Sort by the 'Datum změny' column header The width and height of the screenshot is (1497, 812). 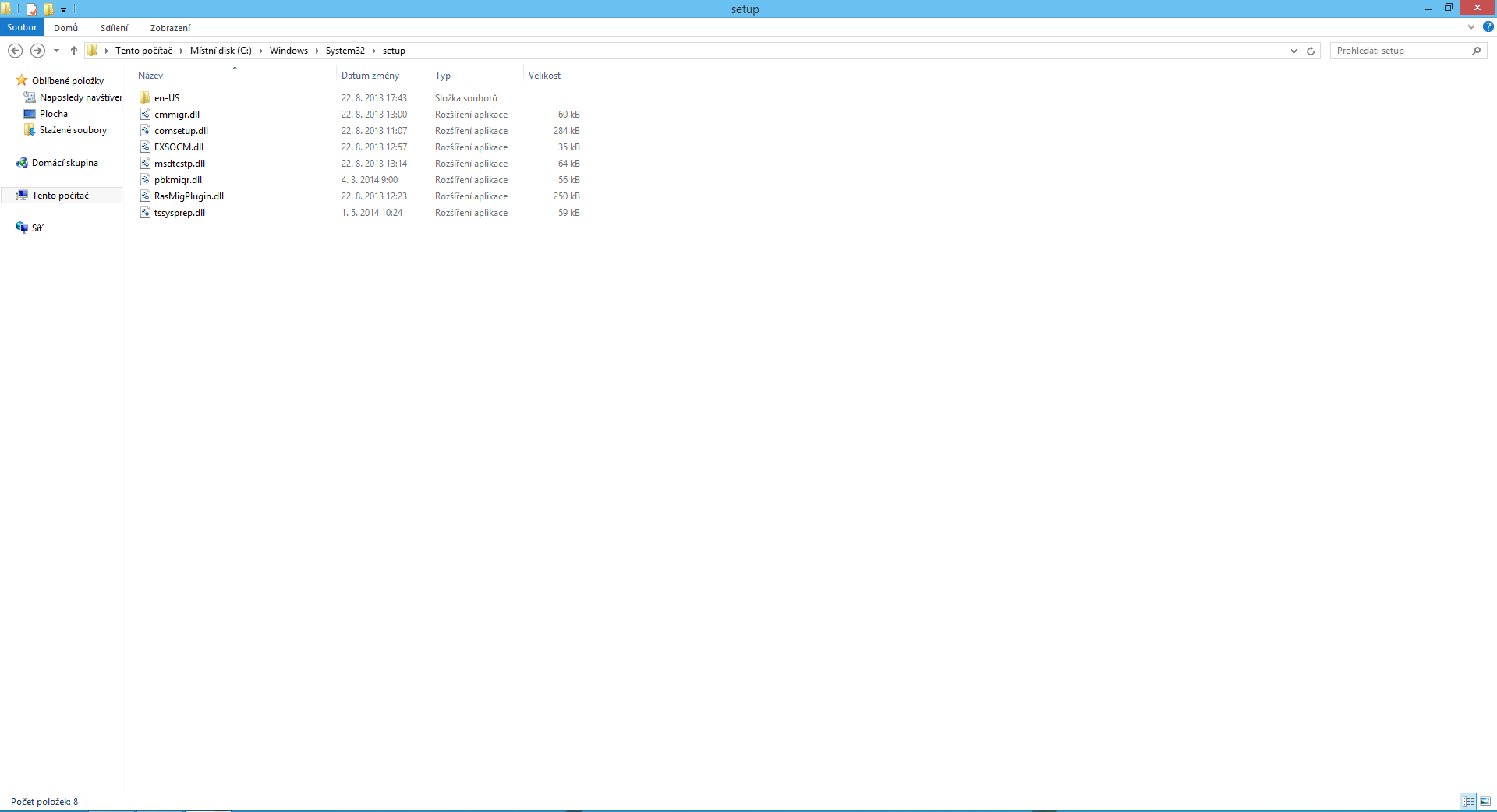pyautogui.click(x=383, y=76)
